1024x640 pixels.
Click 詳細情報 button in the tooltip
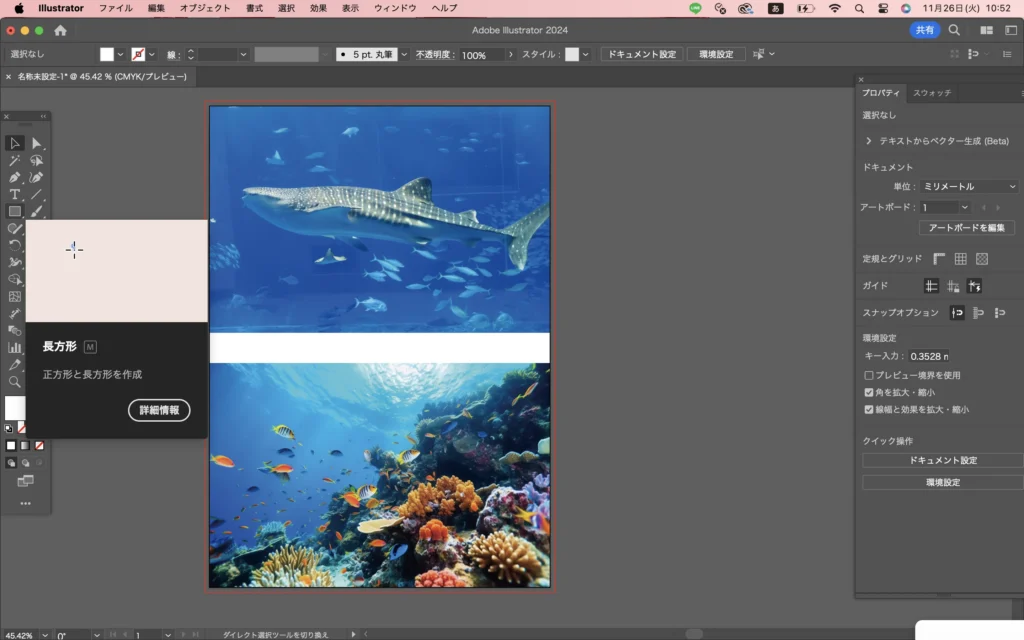click(x=159, y=410)
